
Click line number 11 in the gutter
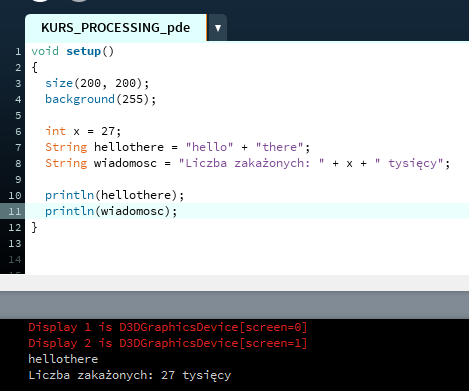pyautogui.click(x=15, y=211)
